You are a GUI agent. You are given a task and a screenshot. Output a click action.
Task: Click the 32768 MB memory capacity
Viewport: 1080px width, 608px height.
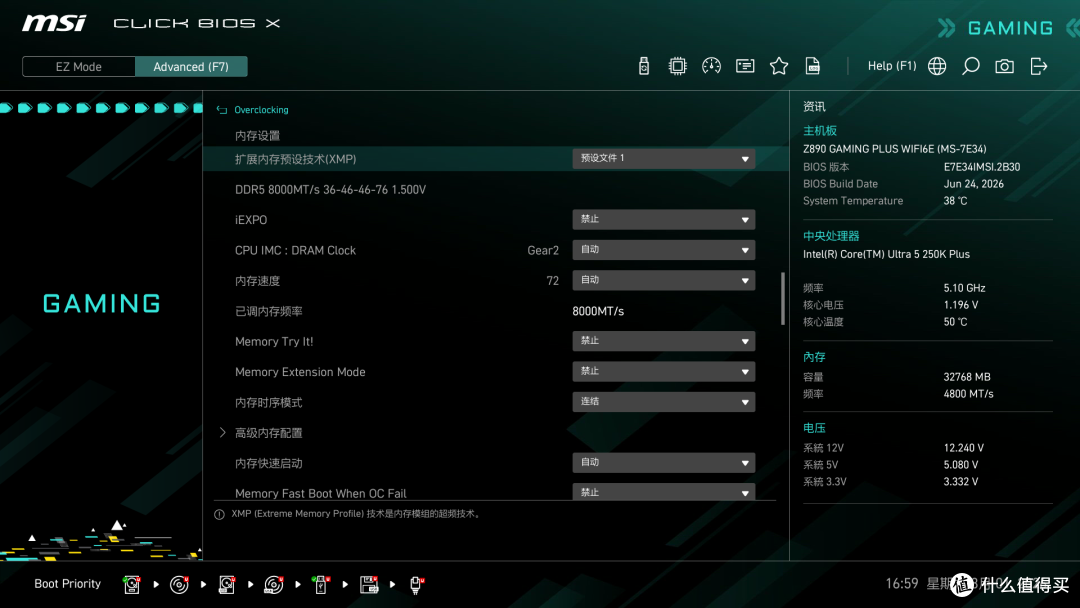coord(967,377)
